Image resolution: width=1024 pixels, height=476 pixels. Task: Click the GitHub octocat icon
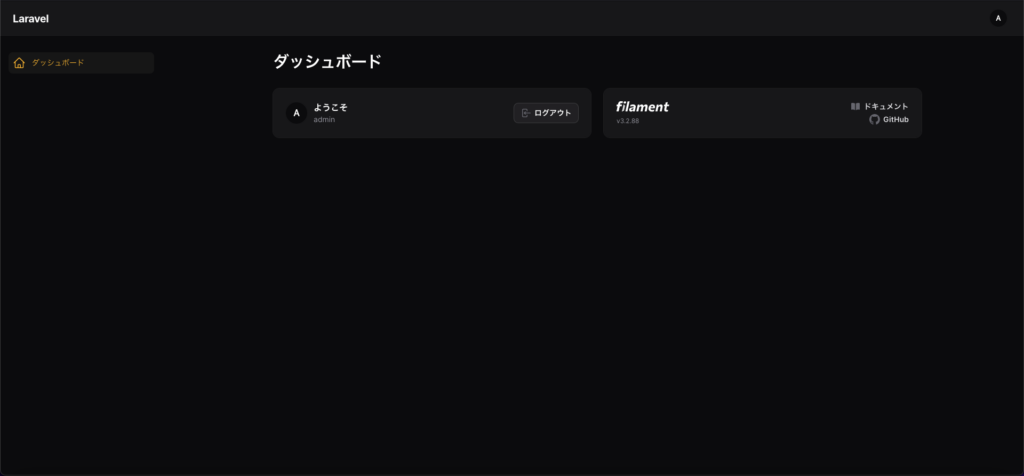tap(874, 119)
